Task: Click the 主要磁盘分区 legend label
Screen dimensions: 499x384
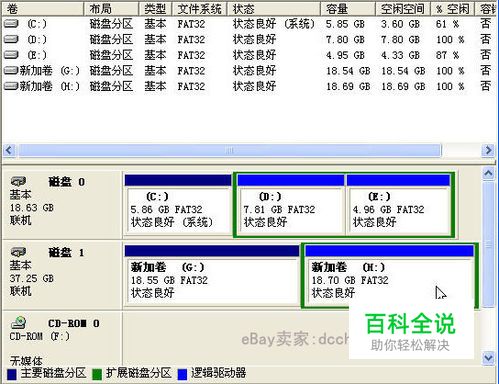Action: click(53, 373)
